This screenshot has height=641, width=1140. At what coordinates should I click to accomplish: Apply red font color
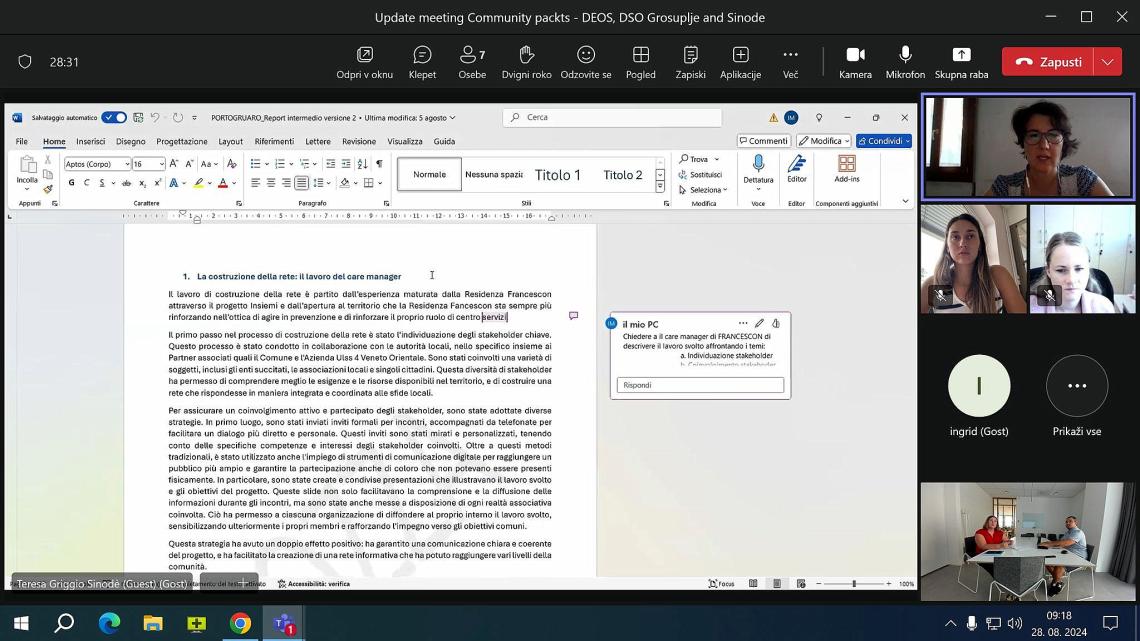click(x=222, y=183)
